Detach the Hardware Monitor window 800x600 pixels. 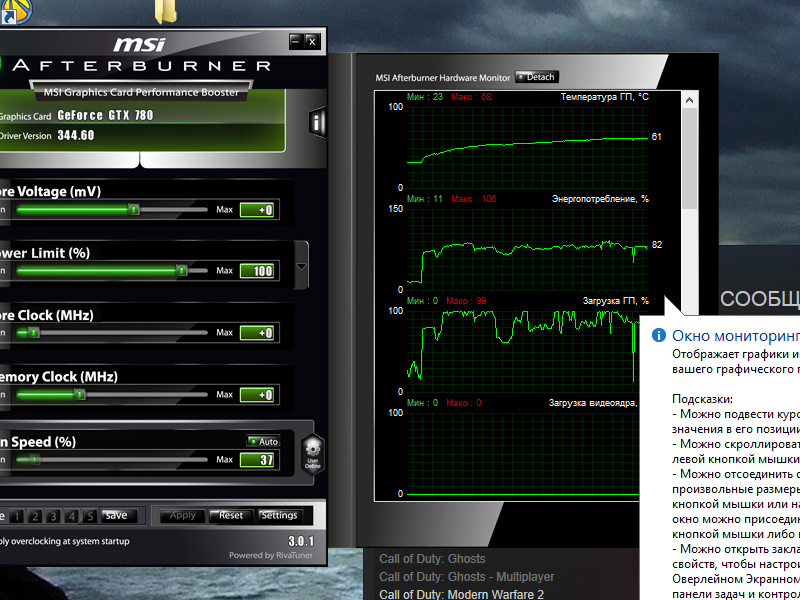click(537, 77)
